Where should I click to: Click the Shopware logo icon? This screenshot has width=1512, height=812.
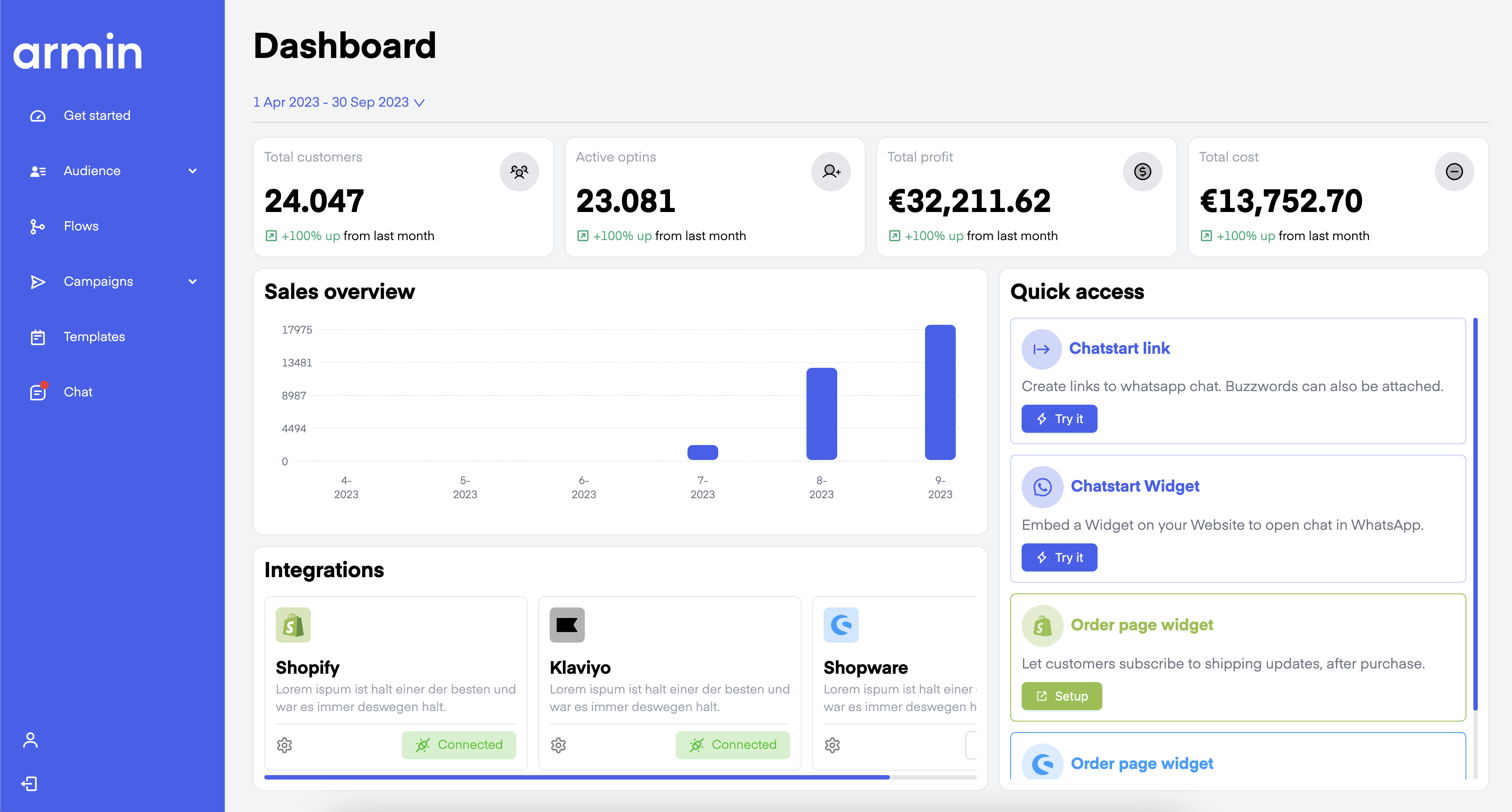(x=842, y=625)
